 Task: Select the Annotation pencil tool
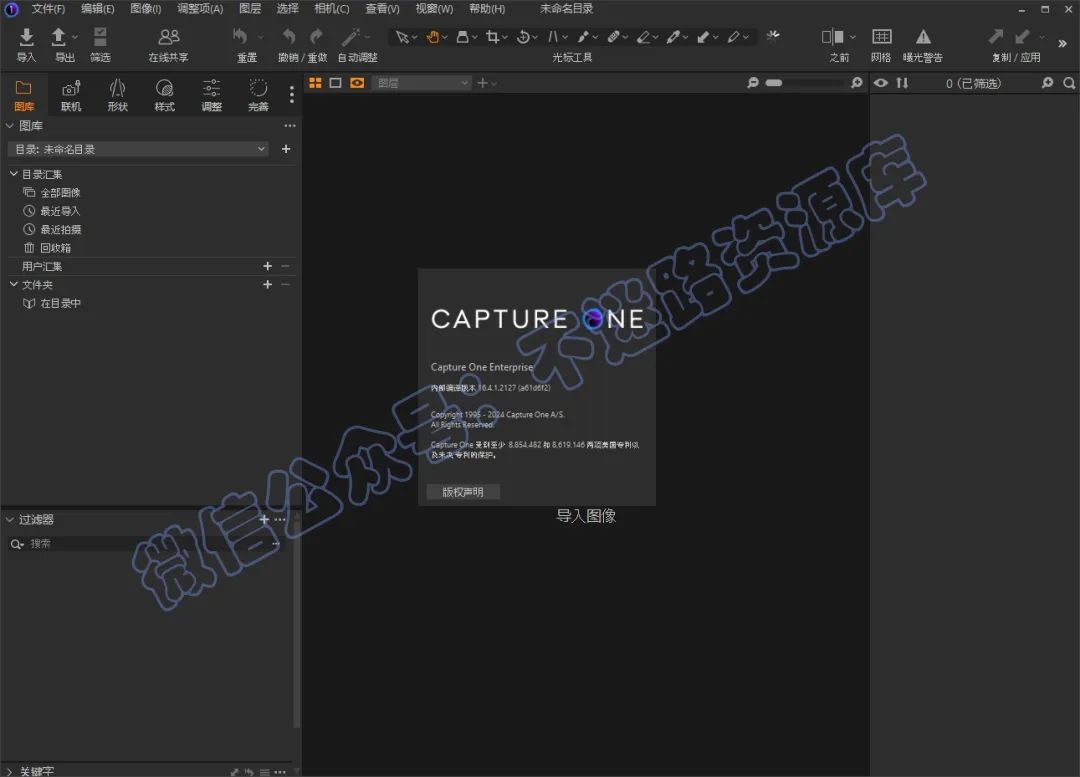click(x=734, y=37)
